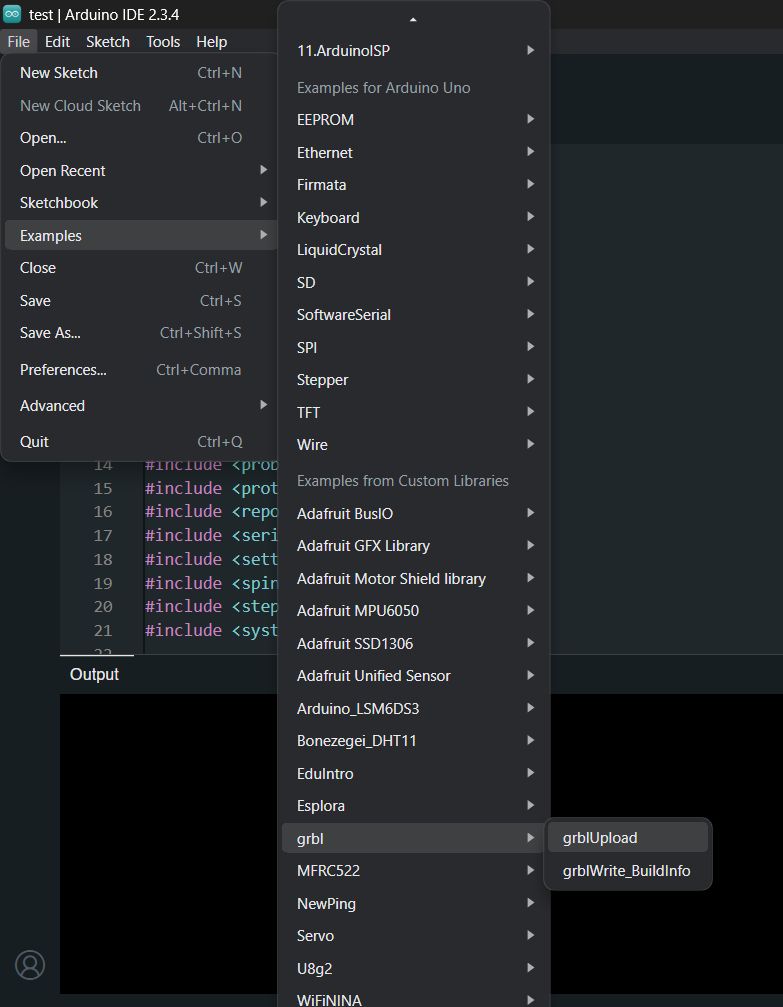Open the SPI examples submenu
The width and height of the screenshot is (783, 1007).
[414, 347]
